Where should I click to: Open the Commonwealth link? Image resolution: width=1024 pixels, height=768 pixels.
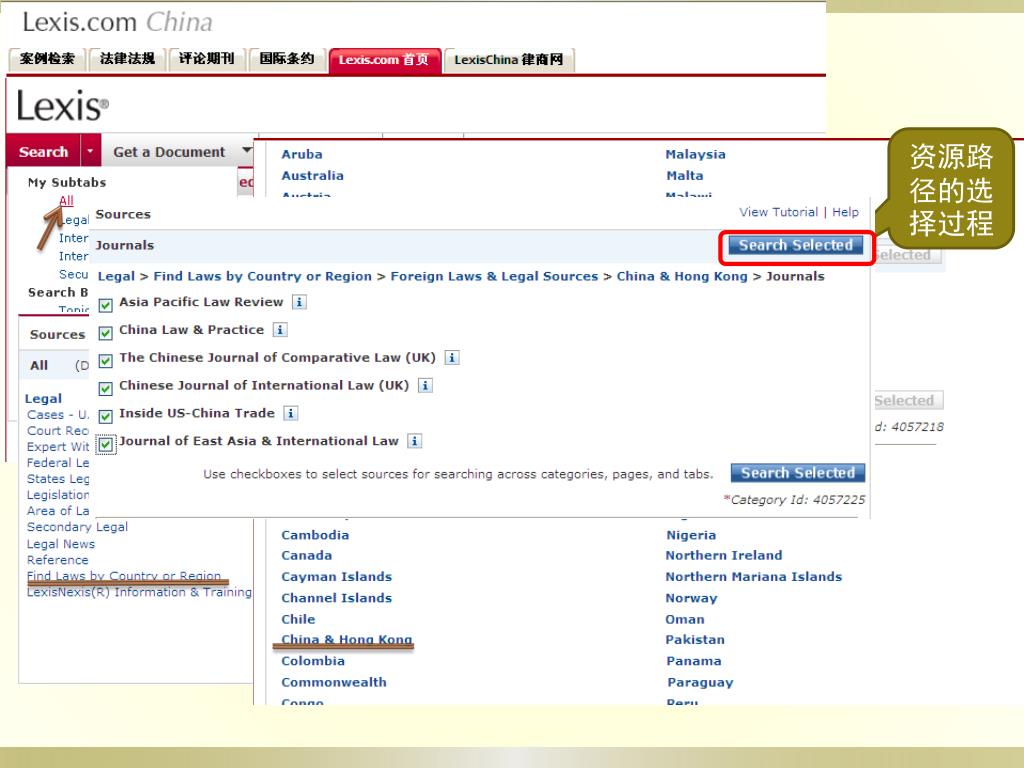[334, 682]
